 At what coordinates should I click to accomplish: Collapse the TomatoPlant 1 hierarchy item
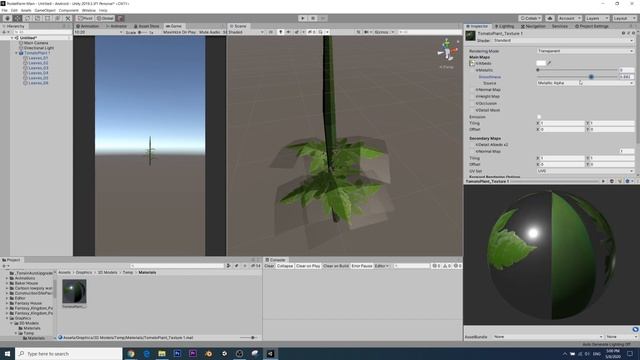coord(17,53)
